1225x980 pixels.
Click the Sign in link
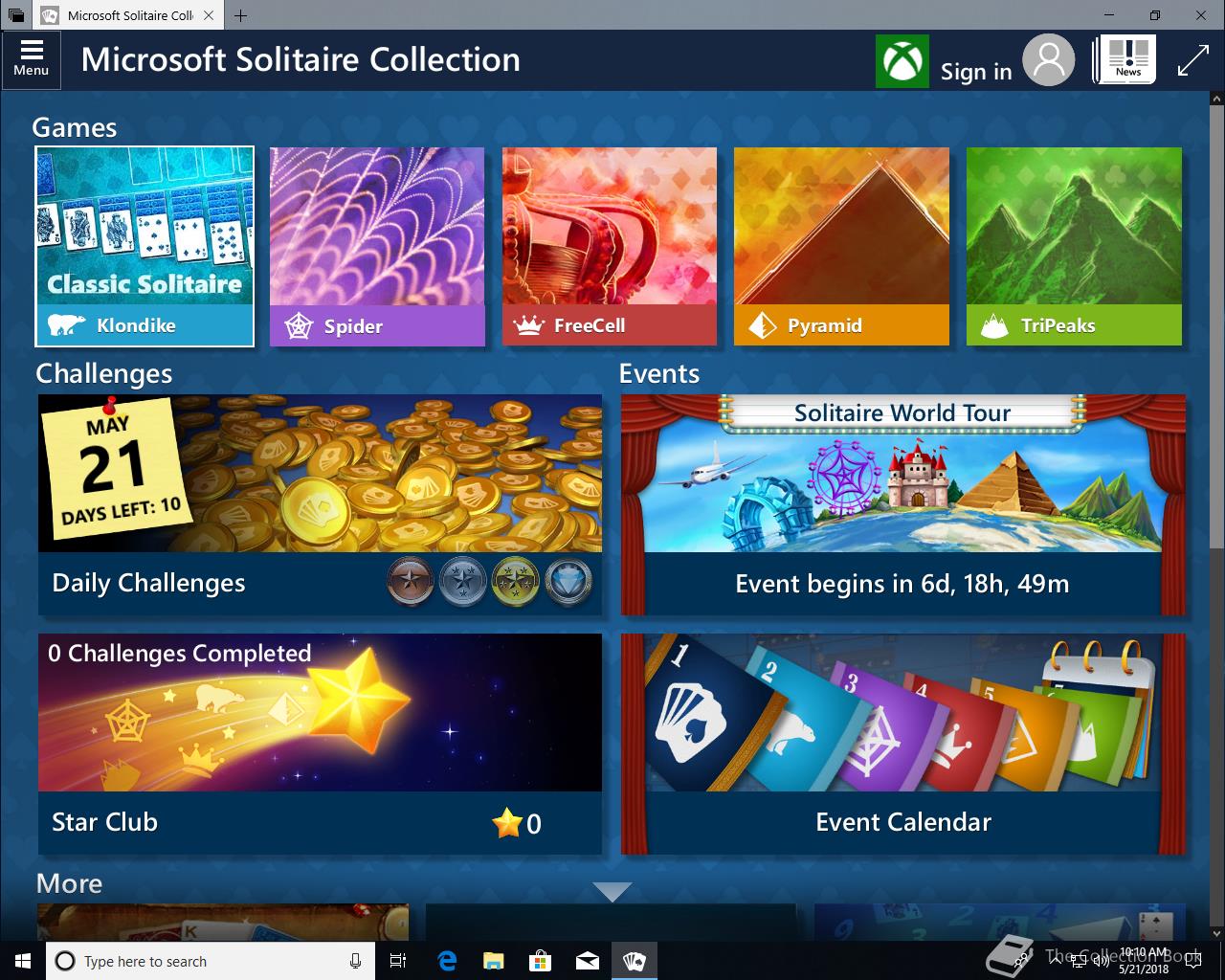click(x=975, y=72)
